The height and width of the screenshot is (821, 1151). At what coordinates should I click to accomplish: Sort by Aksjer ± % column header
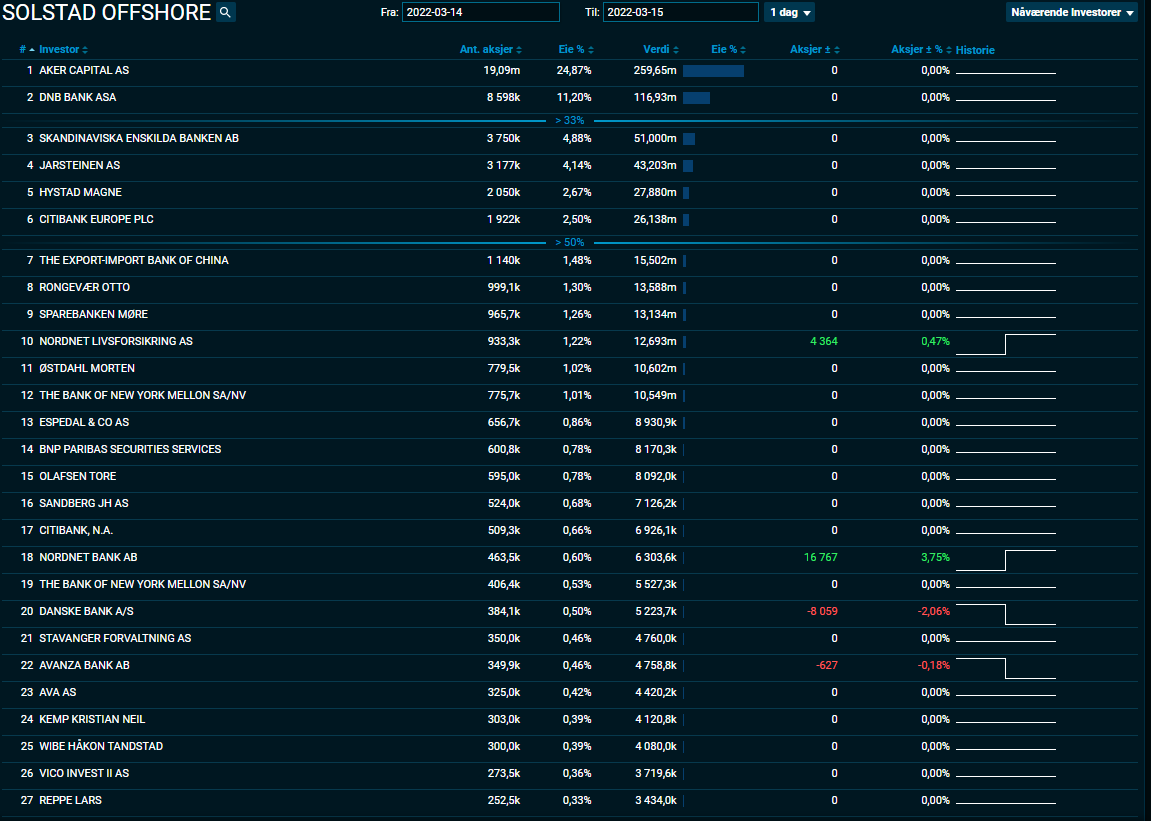(x=921, y=49)
